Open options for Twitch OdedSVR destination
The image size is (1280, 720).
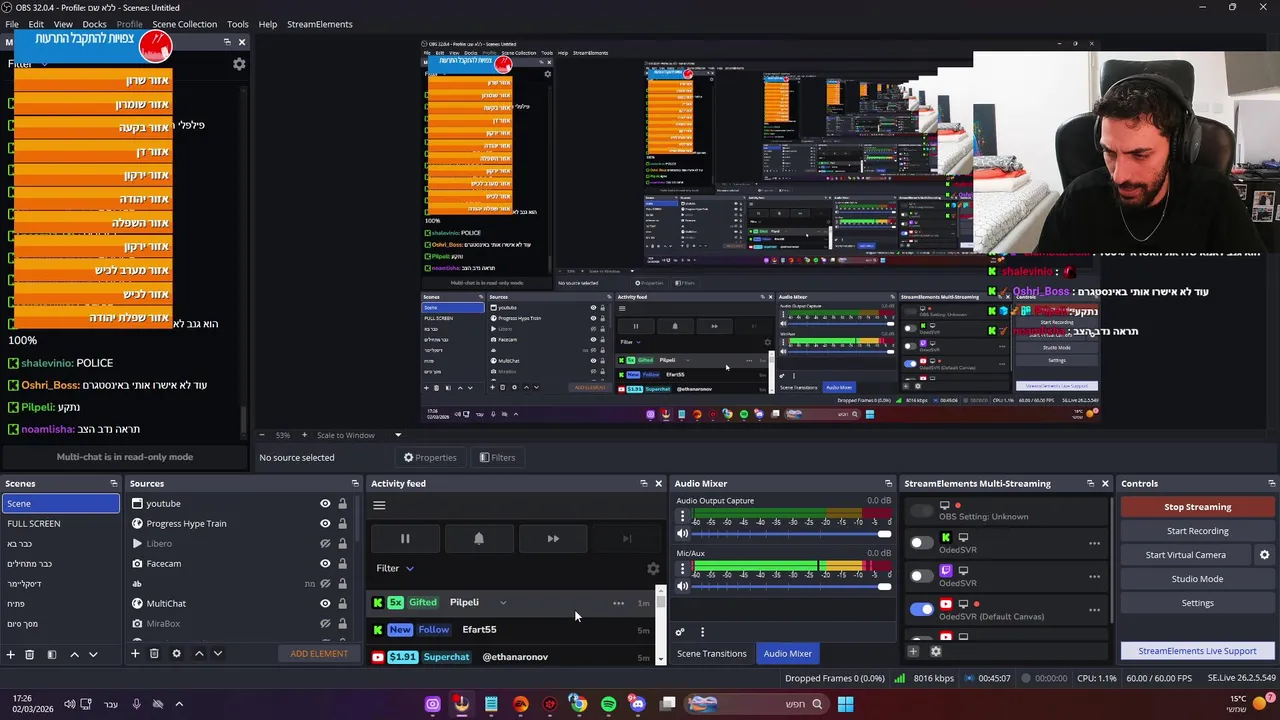[1094, 576]
